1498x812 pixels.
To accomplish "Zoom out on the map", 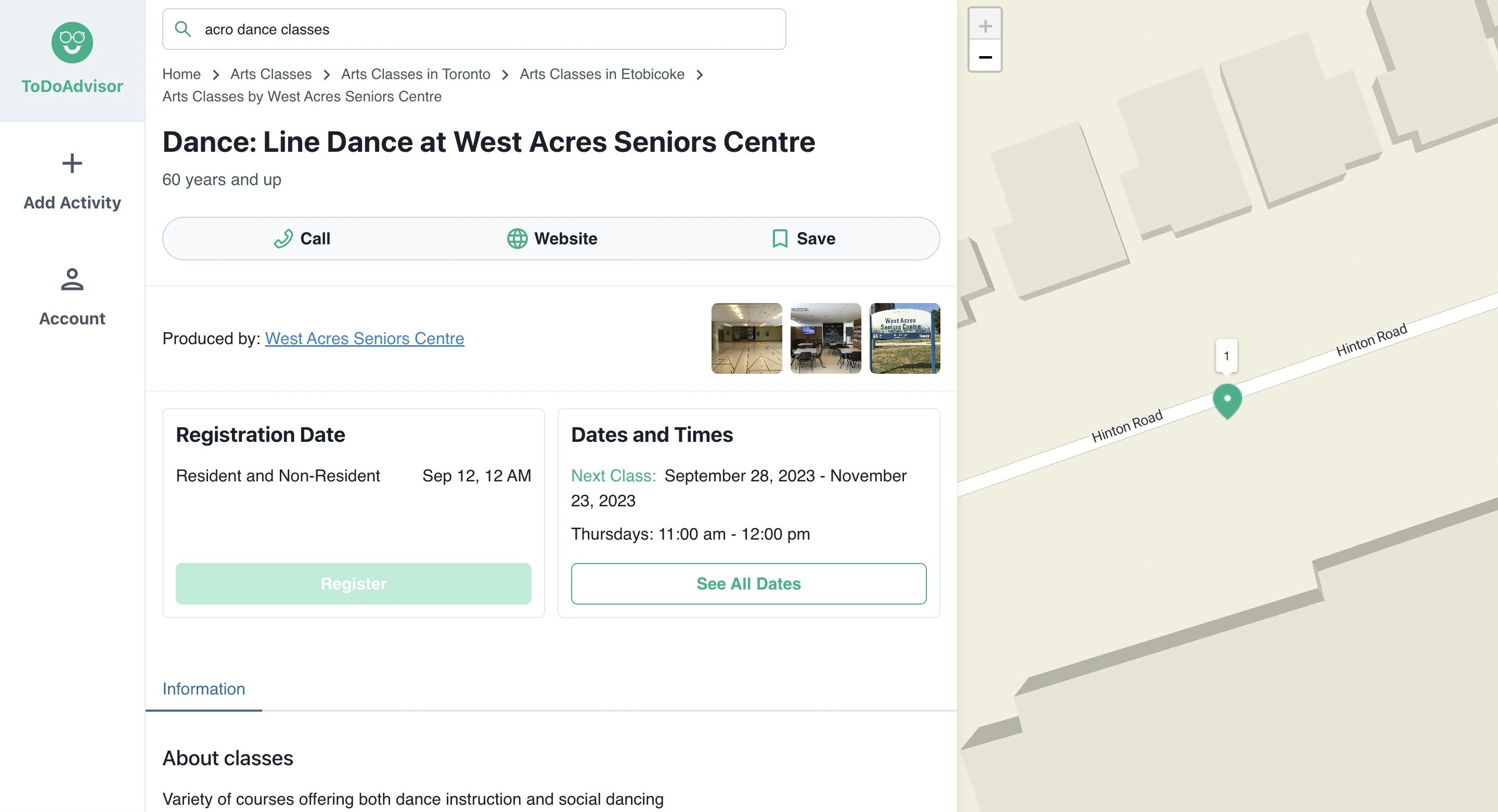I will click(x=985, y=57).
